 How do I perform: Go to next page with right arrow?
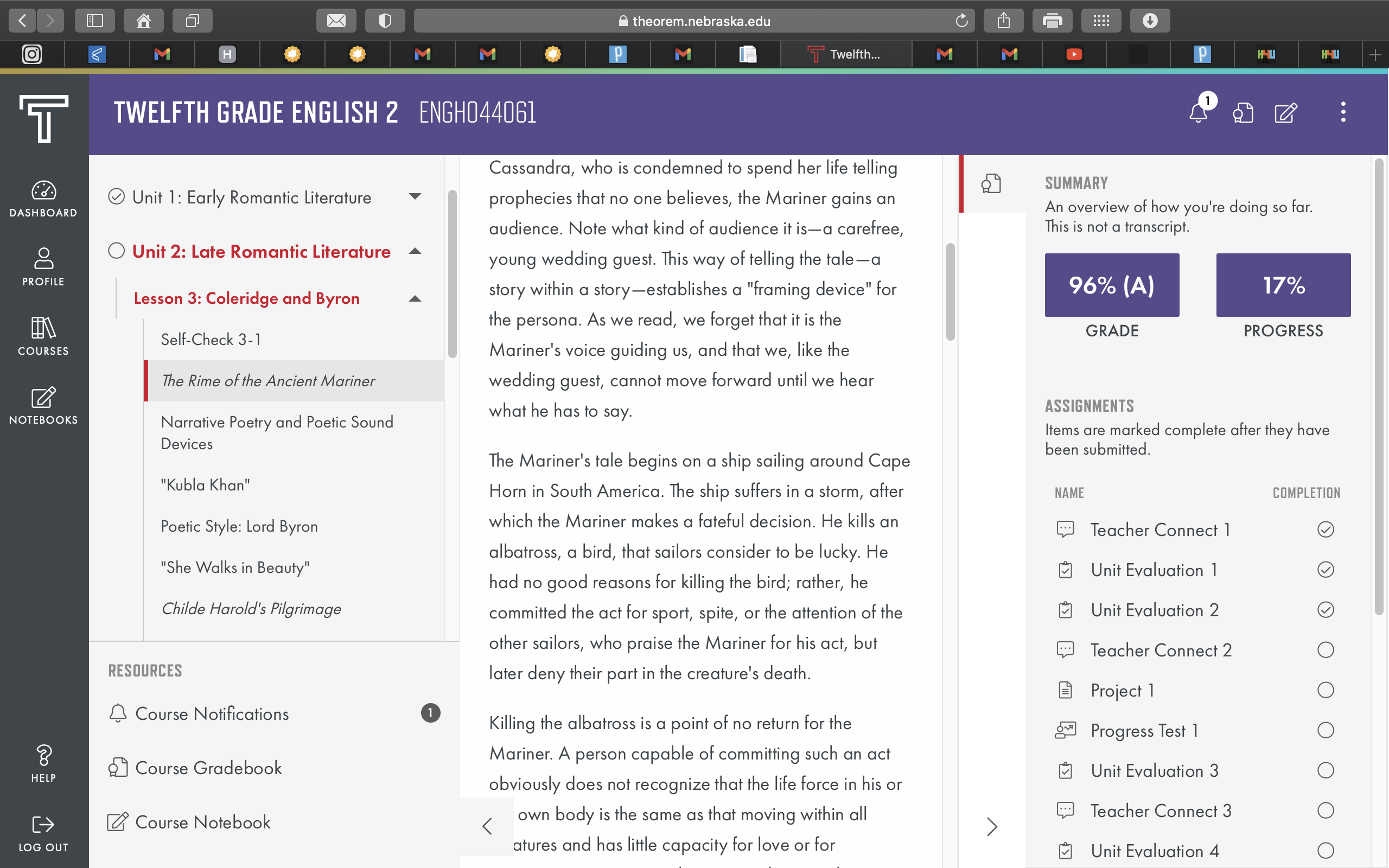tap(992, 827)
